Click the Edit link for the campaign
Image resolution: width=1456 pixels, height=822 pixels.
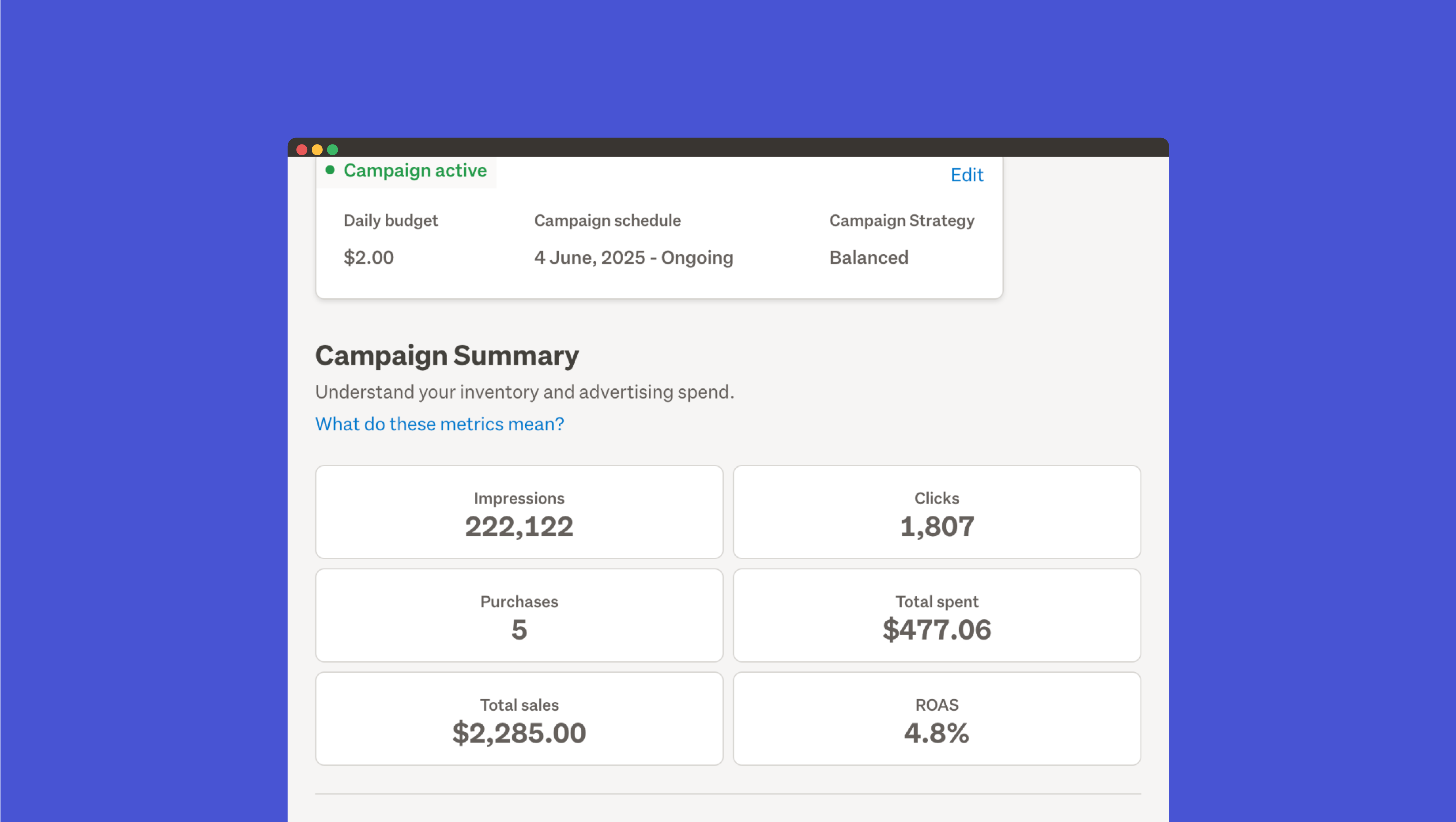tap(967, 175)
